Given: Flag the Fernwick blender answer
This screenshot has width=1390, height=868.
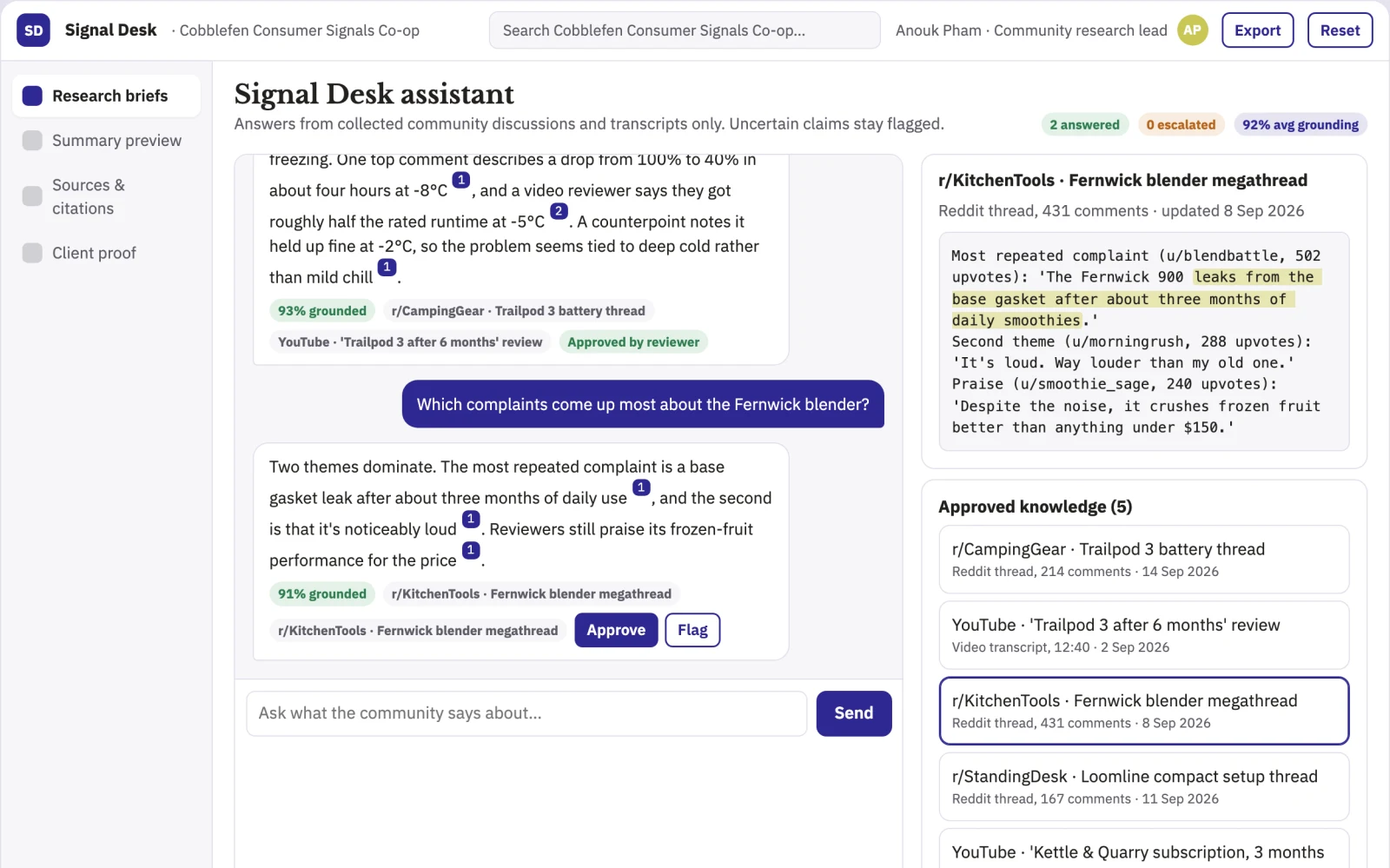Looking at the screenshot, I should pos(692,630).
